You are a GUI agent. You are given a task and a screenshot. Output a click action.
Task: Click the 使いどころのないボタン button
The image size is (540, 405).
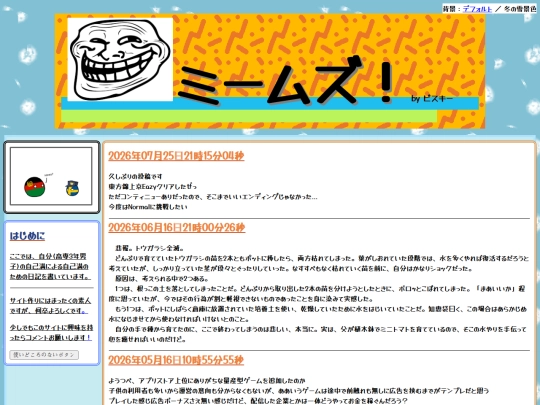click(44, 355)
